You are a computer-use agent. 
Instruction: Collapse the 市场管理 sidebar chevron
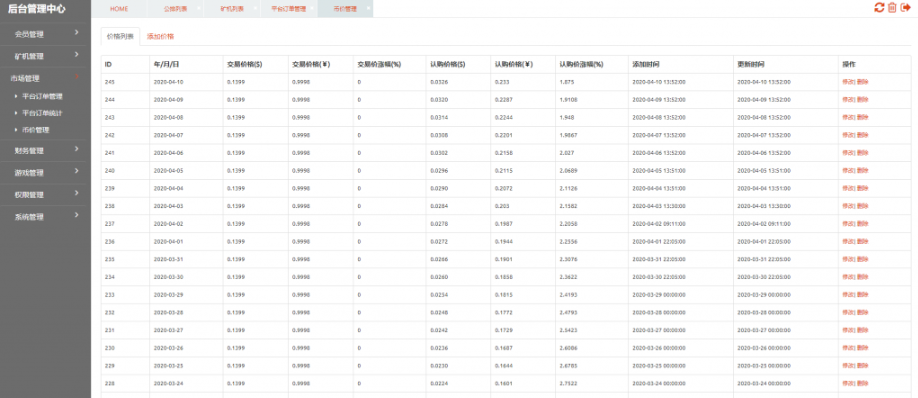77,77
